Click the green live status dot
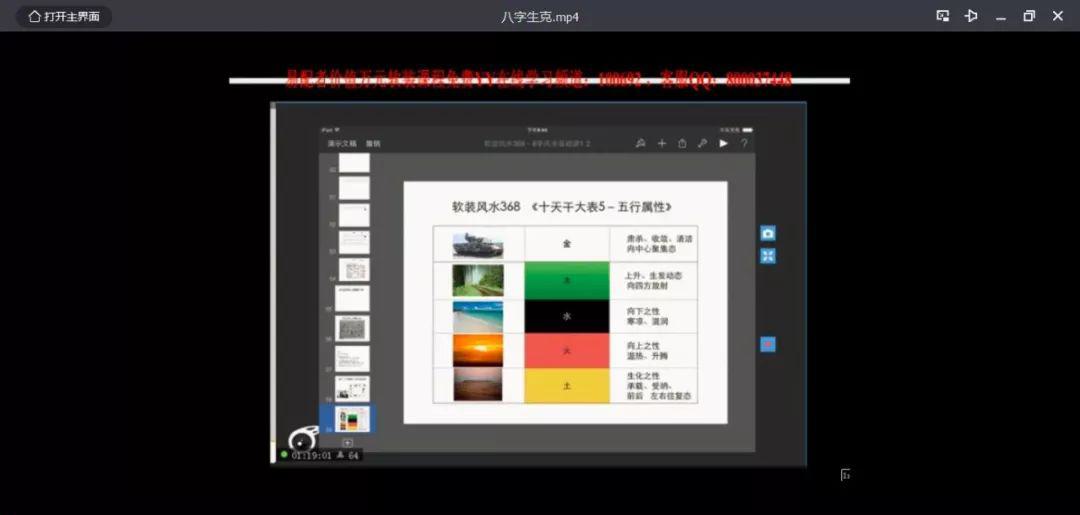1080x515 pixels. pyautogui.click(x=284, y=455)
